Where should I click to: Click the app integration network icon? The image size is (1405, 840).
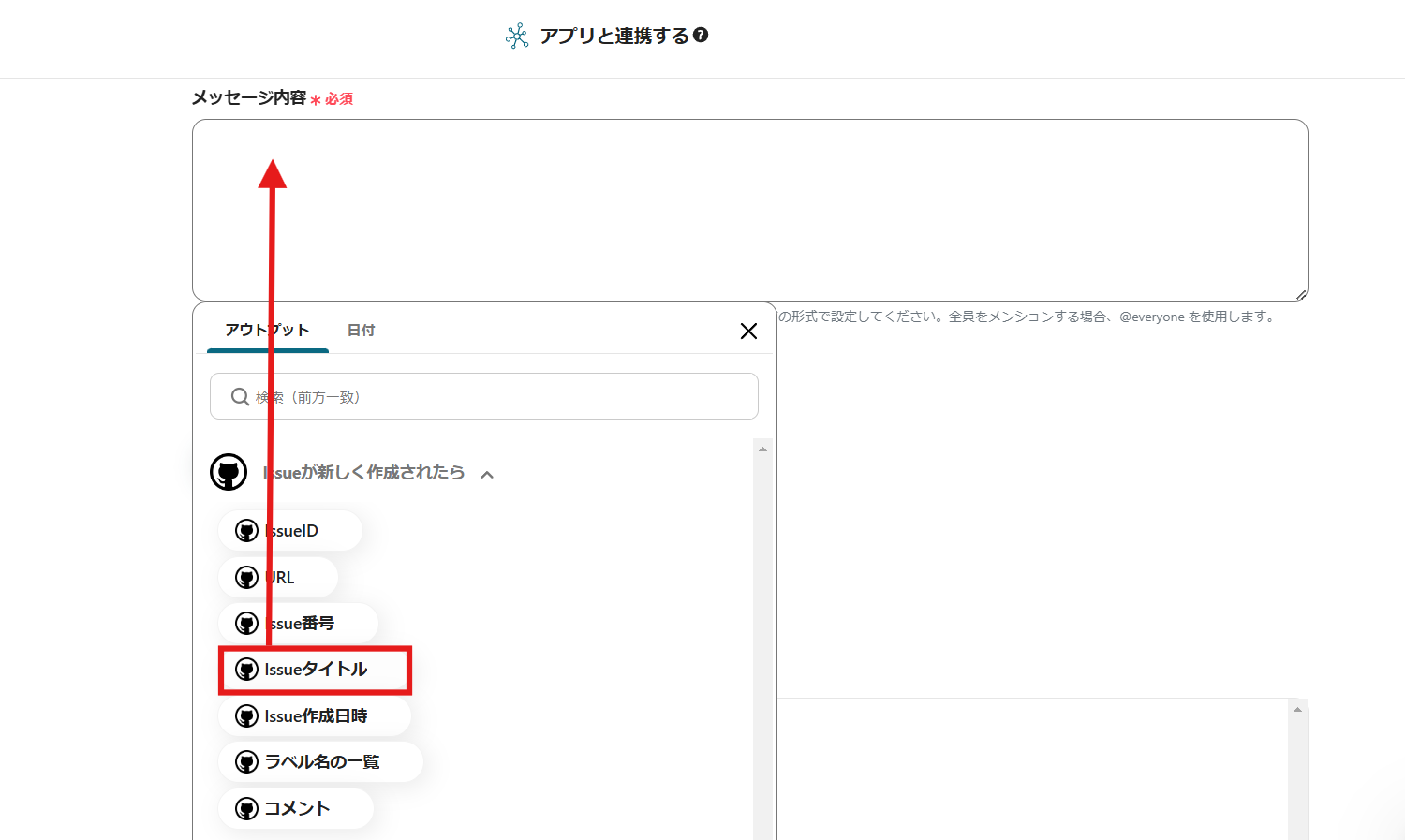[517, 37]
